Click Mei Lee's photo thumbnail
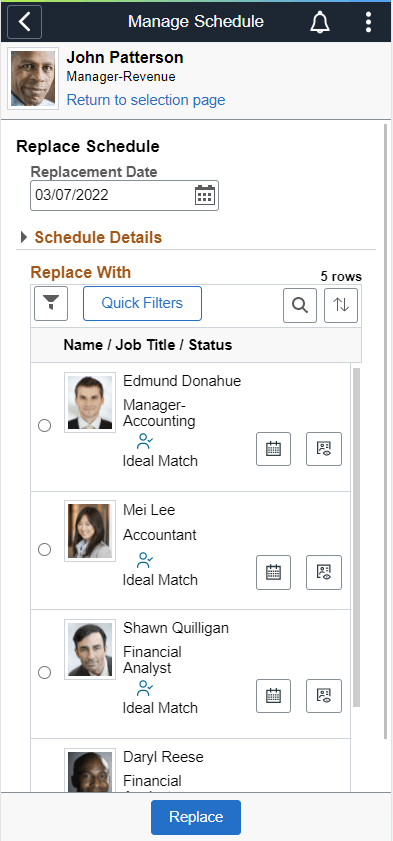The image size is (393, 841). point(90,531)
